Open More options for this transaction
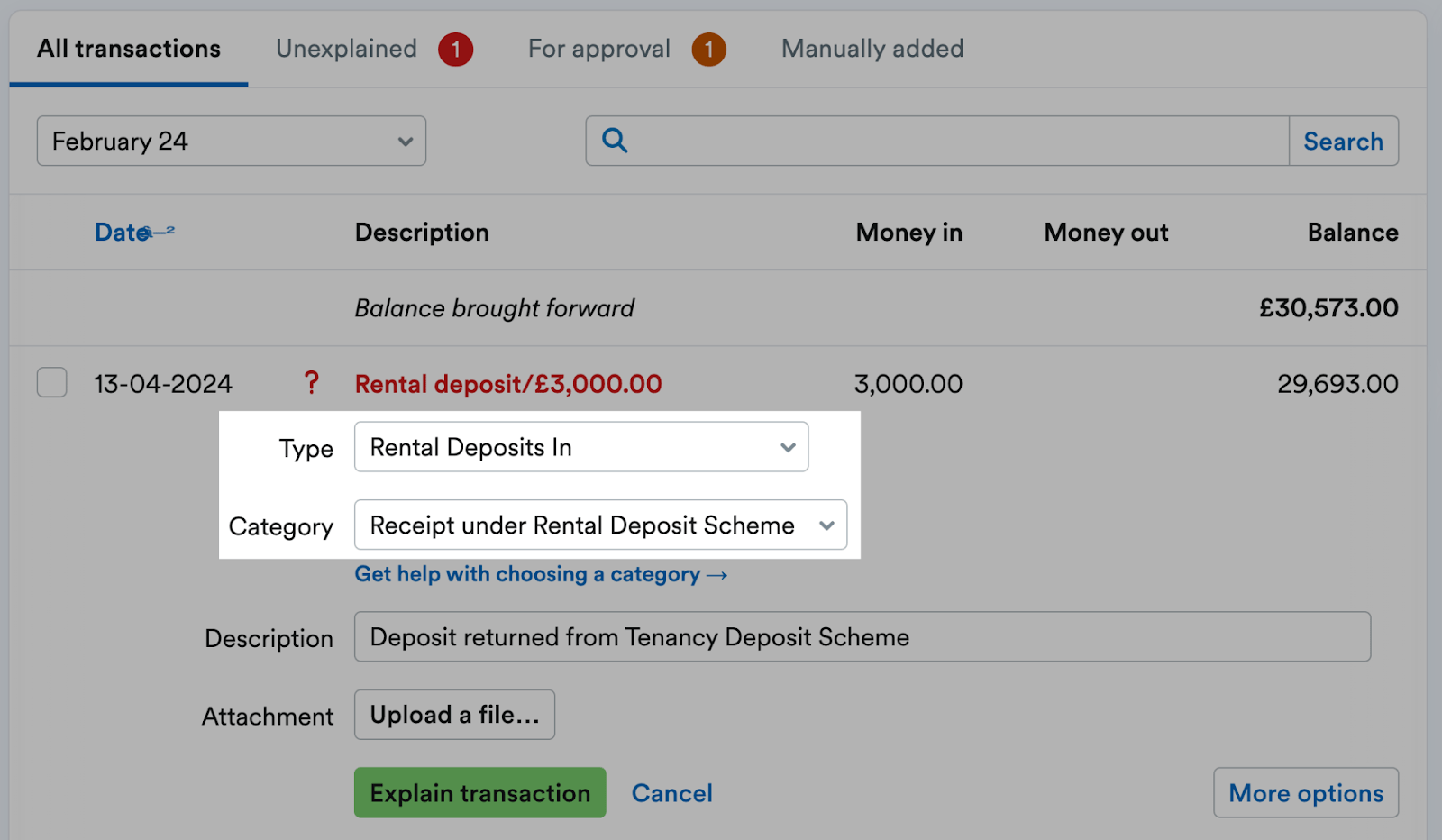Screen dimensions: 1442x840 coord(1305,792)
